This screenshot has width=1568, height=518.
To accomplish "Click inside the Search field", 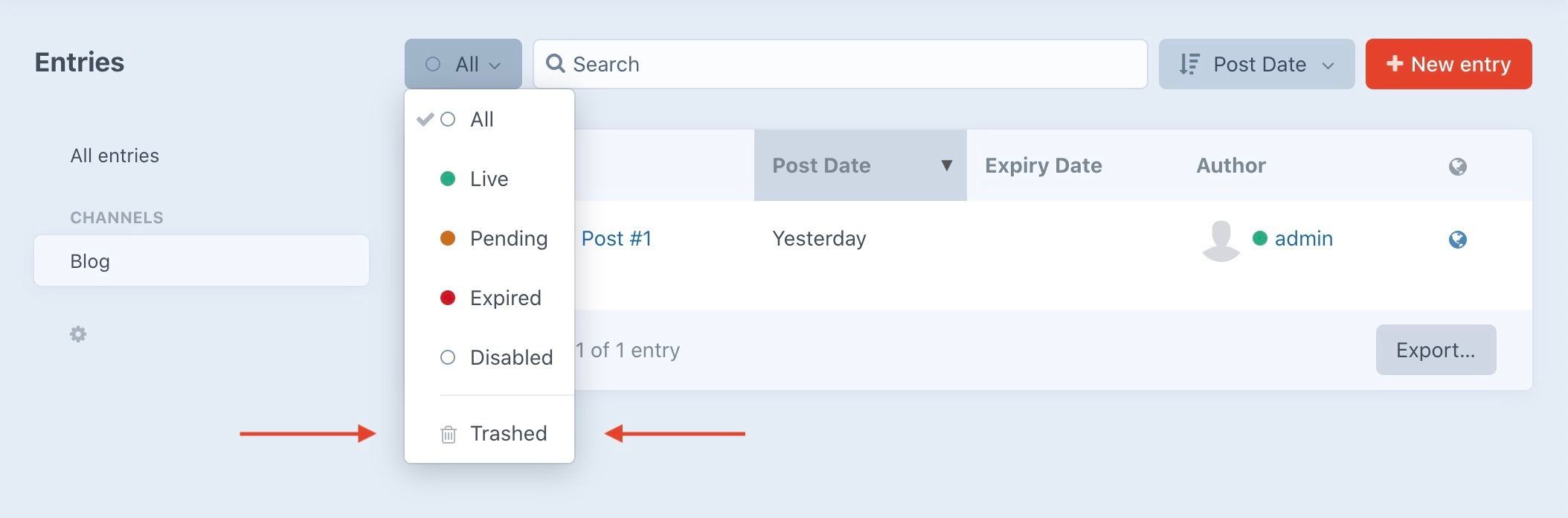I will coord(744,64).
